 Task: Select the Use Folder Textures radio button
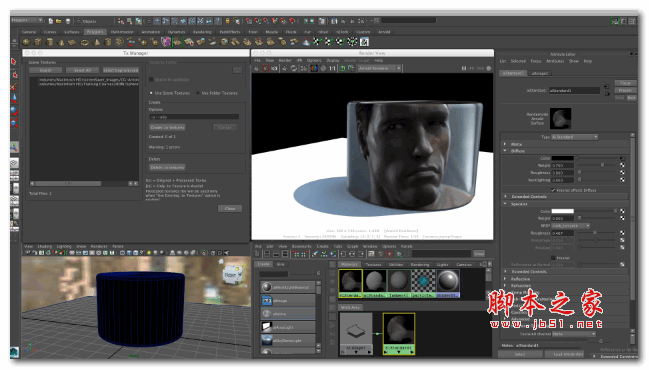198,93
